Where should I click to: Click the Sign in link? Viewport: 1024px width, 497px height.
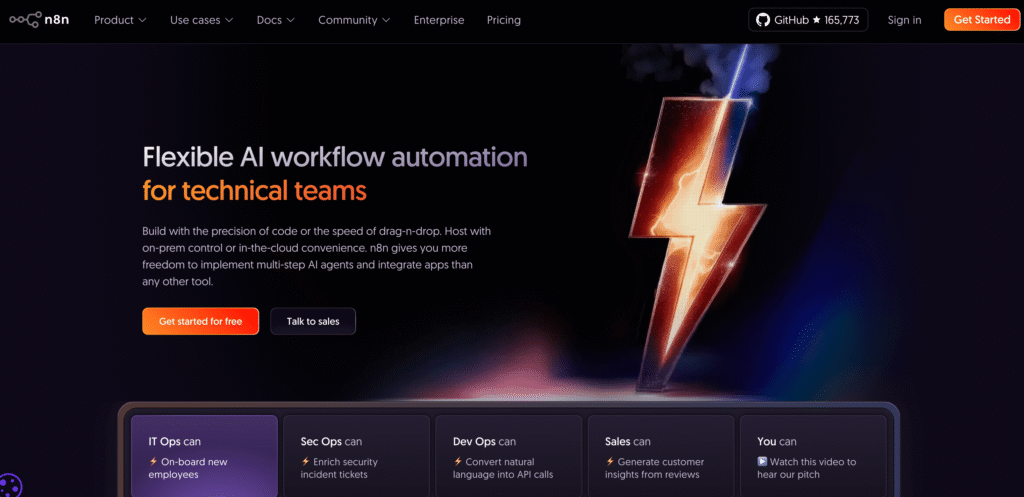point(904,20)
